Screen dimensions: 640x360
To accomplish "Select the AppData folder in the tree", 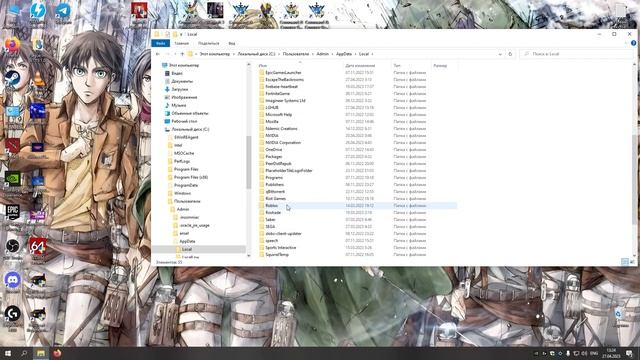I will click(x=187, y=241).
